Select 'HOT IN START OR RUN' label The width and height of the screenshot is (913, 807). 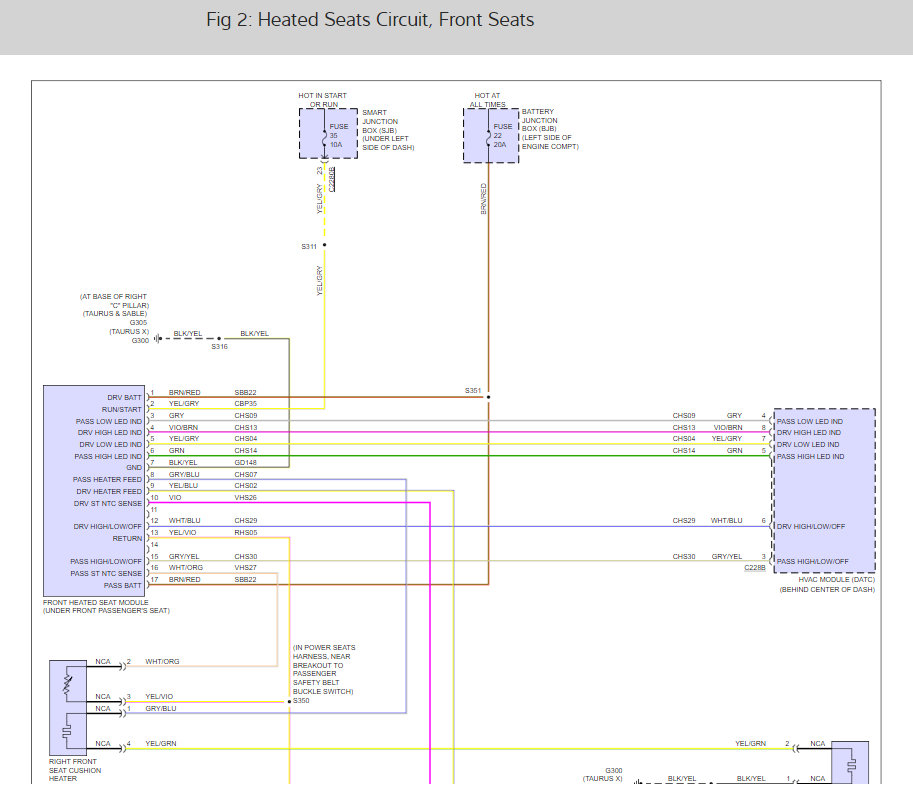click(x=322, y=100)
